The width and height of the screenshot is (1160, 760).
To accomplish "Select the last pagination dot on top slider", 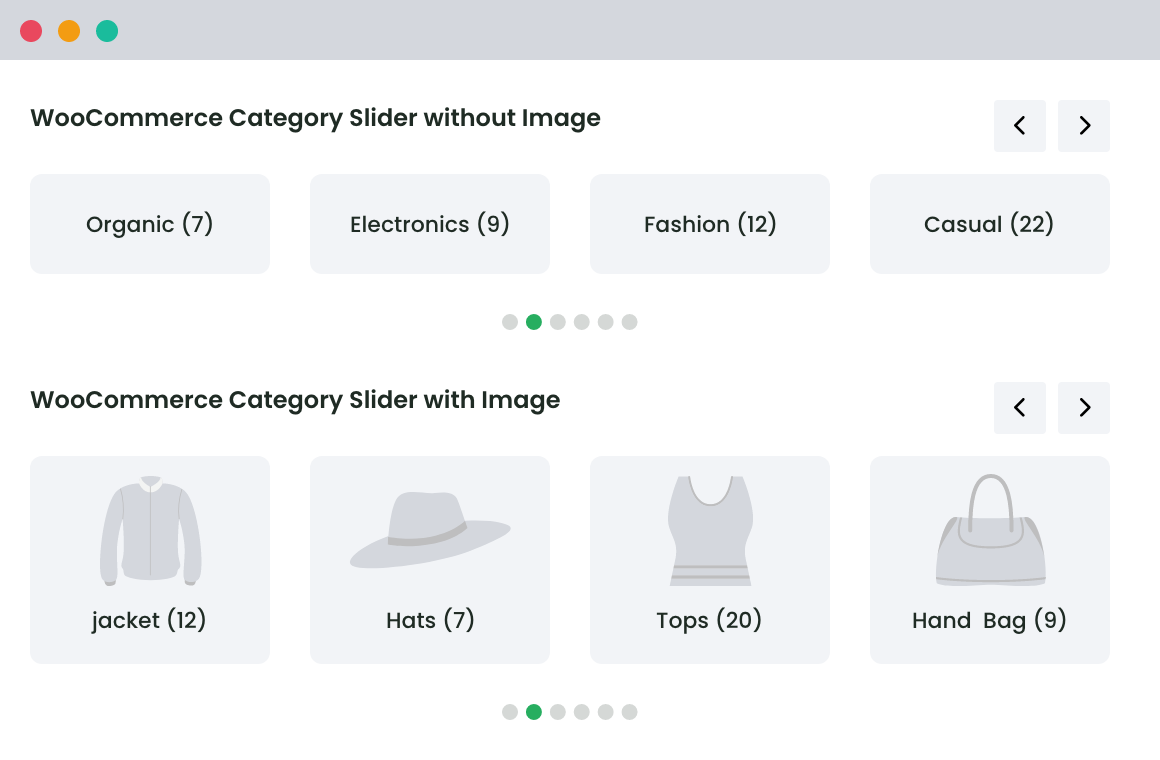I will click(630, 322).
